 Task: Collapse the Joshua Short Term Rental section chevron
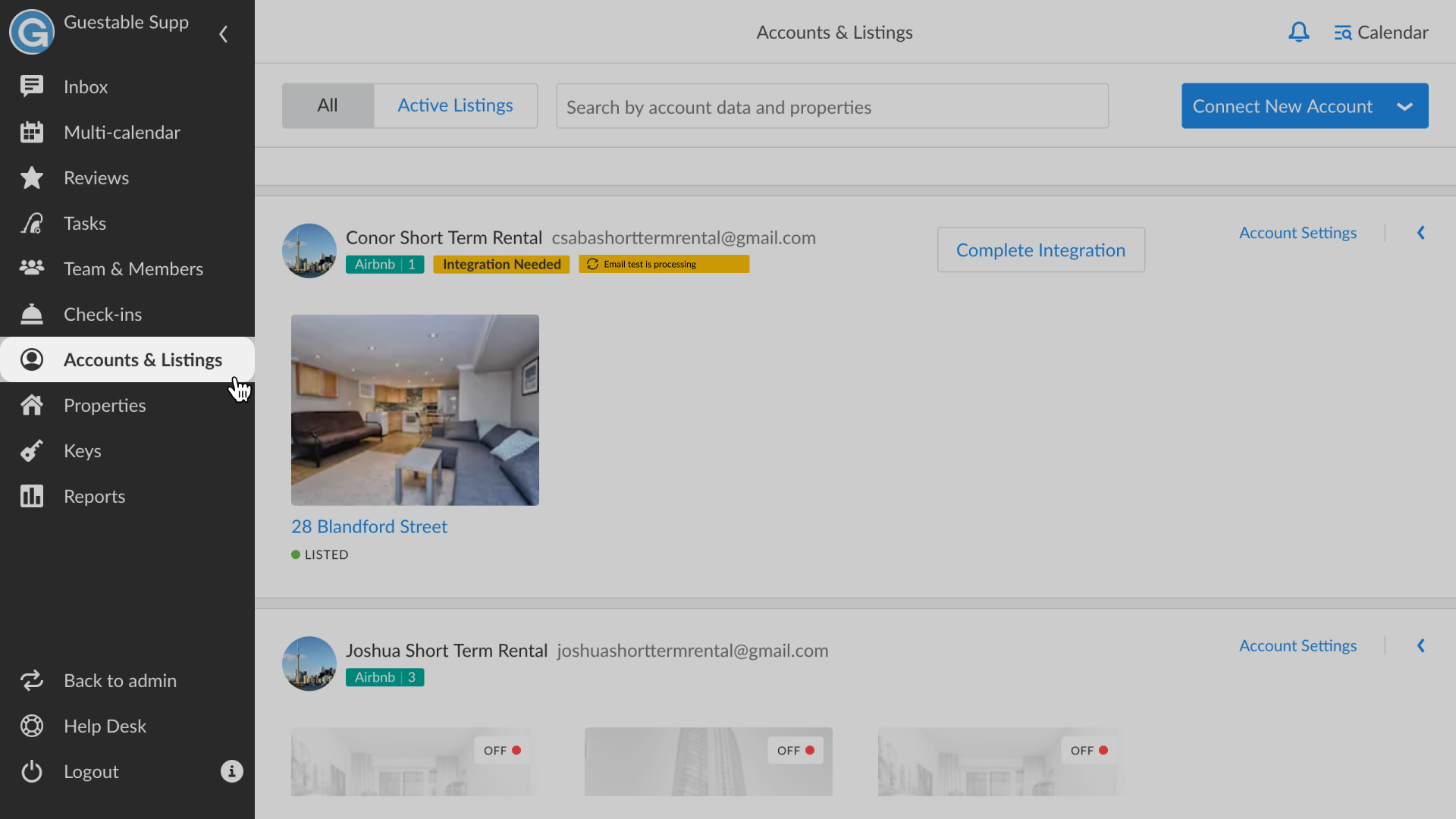click(x=1420, y=645)
